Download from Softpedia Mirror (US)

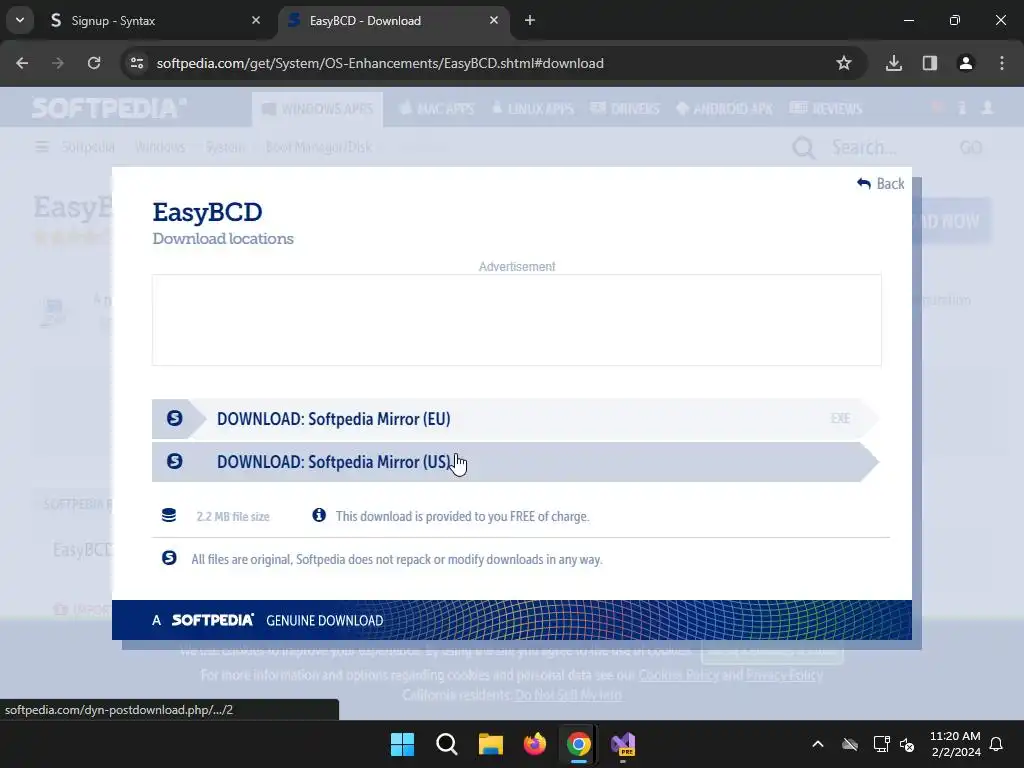coord(515,462)
